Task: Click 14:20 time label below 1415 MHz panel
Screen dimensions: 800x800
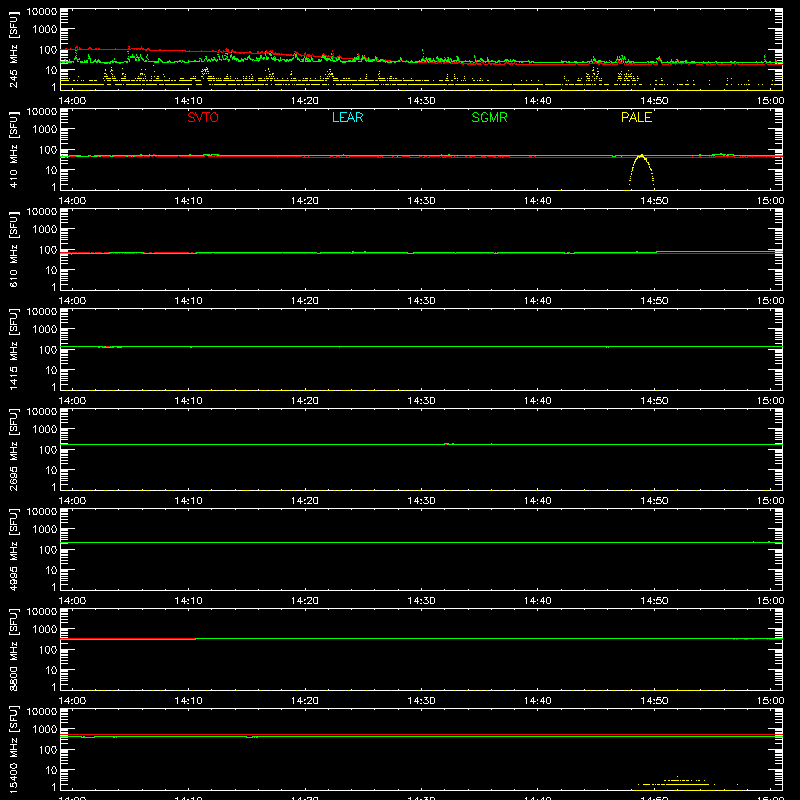Action: [x=305, y=401]
